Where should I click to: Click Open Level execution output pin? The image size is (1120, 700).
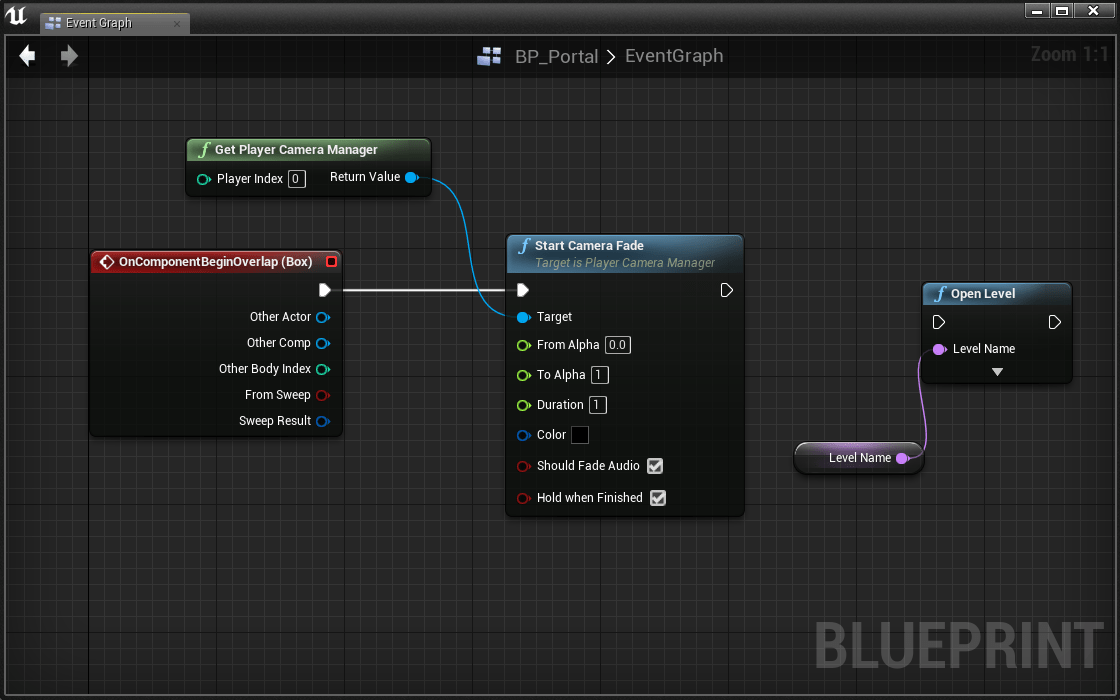1054,322
